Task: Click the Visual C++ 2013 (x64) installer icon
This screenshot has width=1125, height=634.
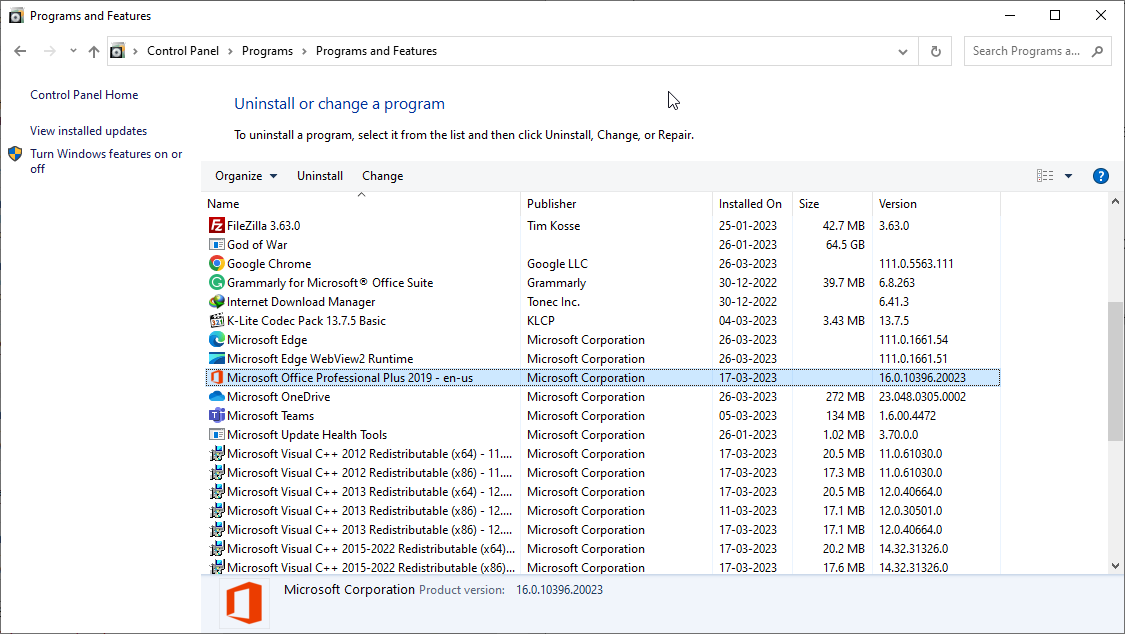Action: coord(216,491)
